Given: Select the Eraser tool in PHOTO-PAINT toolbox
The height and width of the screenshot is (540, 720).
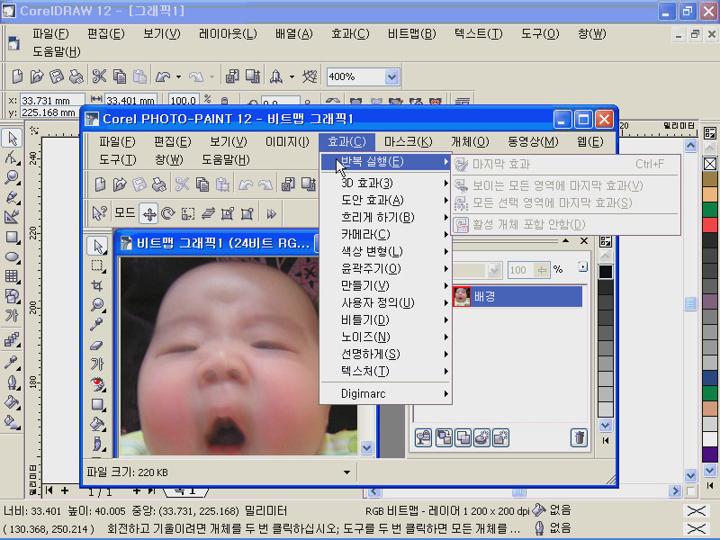Looking at the screenshot, I should (97, 344).
